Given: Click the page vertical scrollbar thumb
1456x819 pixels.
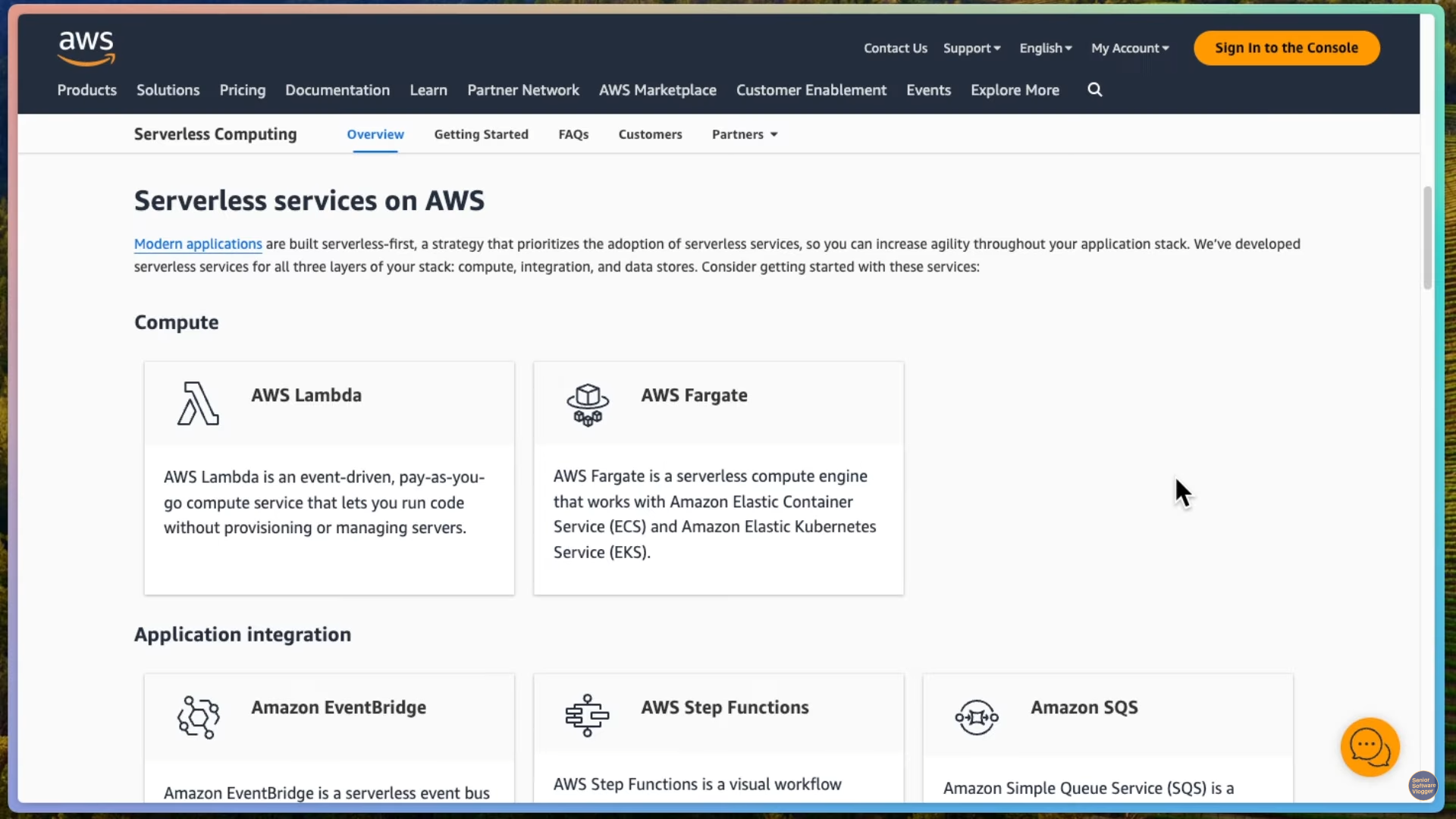Looking at the screenshot, I should 1427,237.
